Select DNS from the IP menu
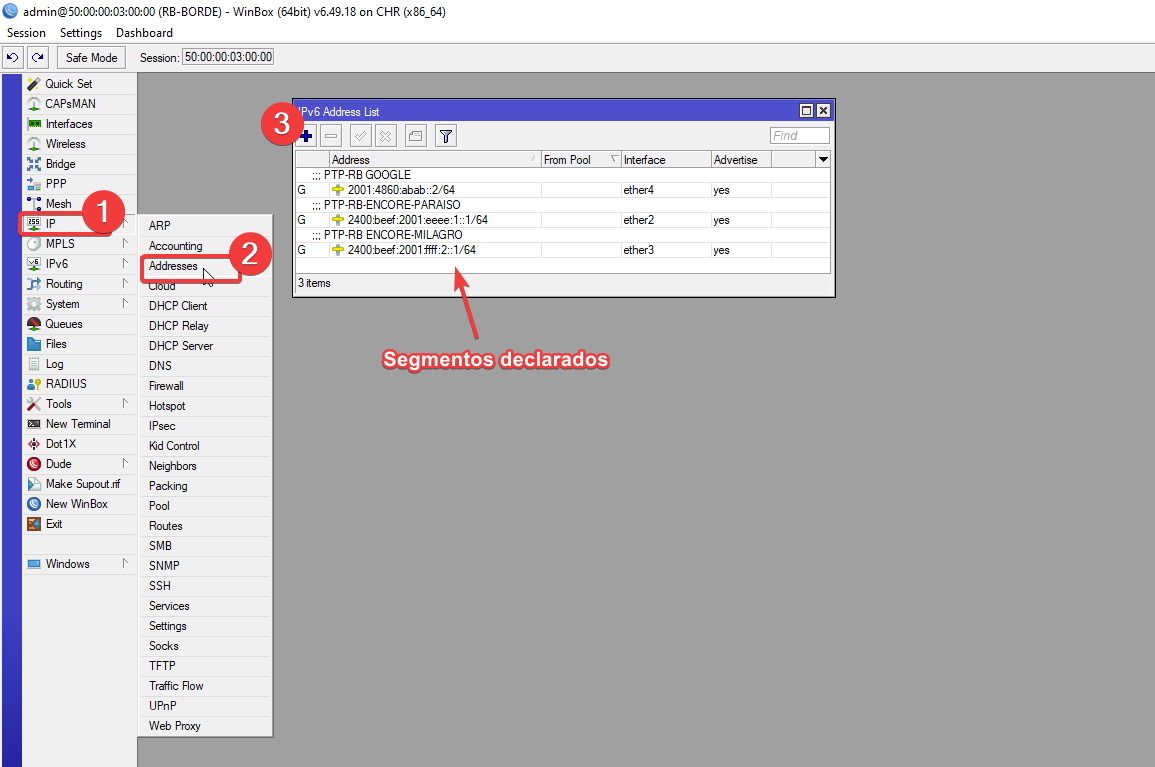1155x767 pixels. 160,365
